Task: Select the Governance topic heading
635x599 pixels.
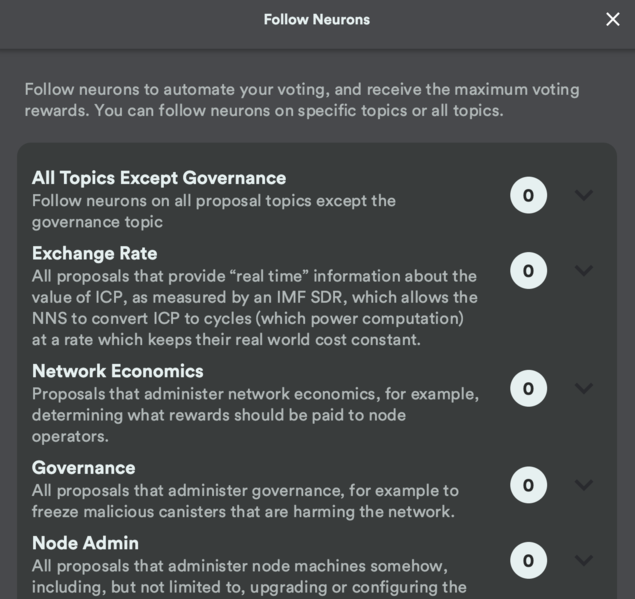Action: (x=83, y=467)
